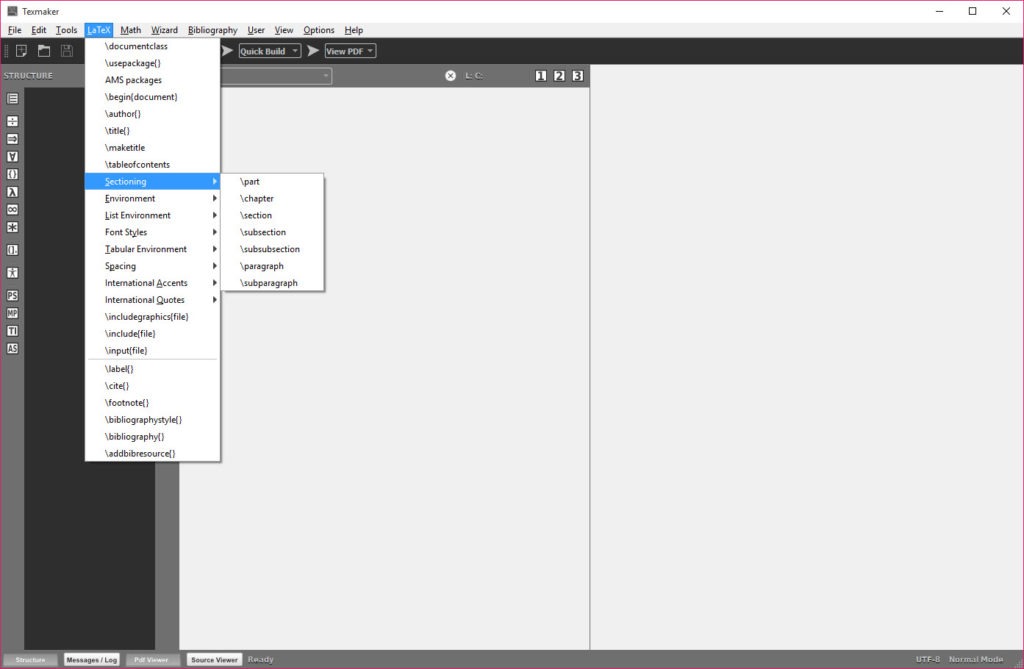
Task: Expand the International Quotes submenu
Action: pos(153,301)
